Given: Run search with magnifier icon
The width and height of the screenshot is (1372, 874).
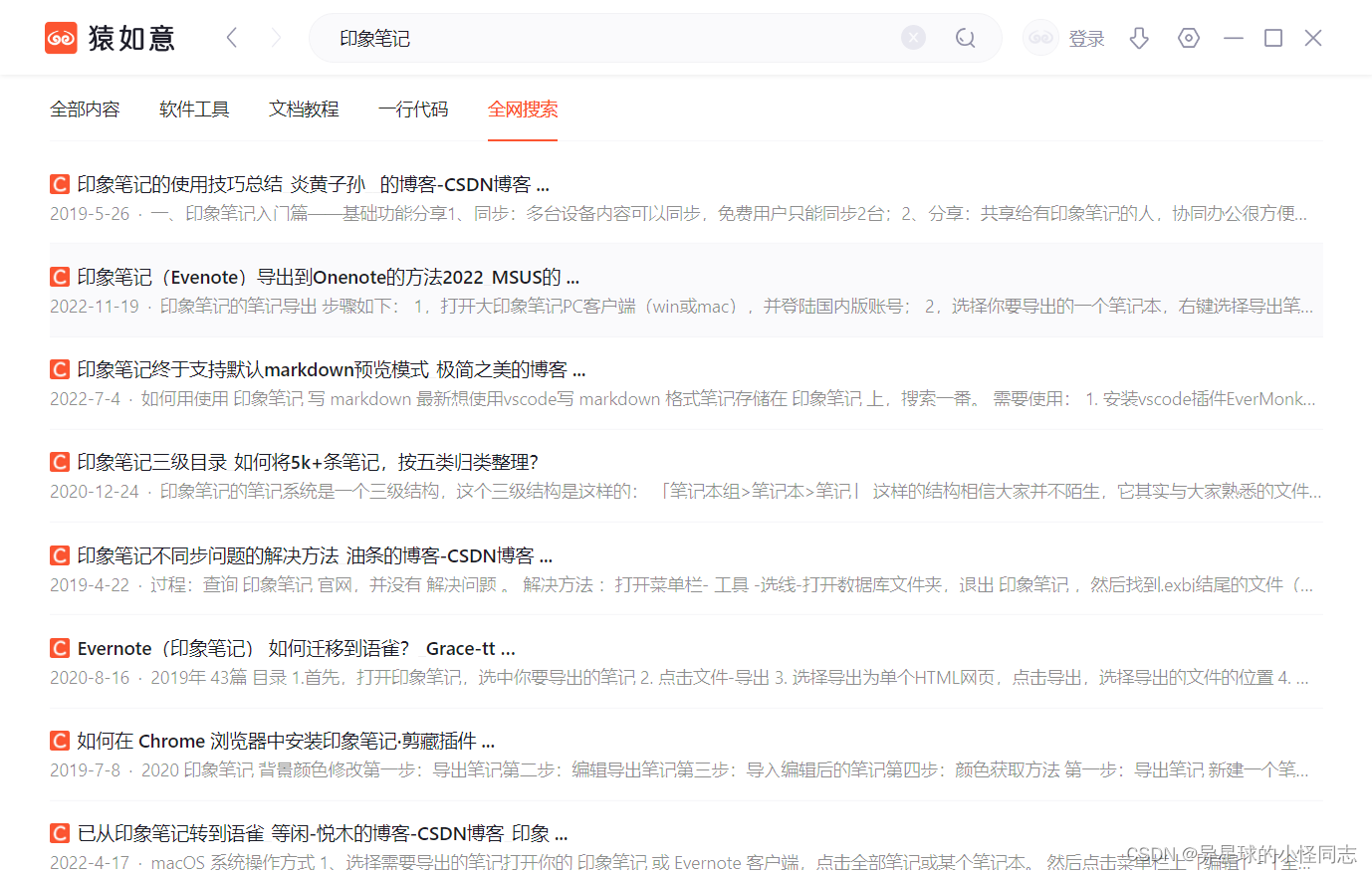Looking at the screenshot, I should (x=965, y=38).
